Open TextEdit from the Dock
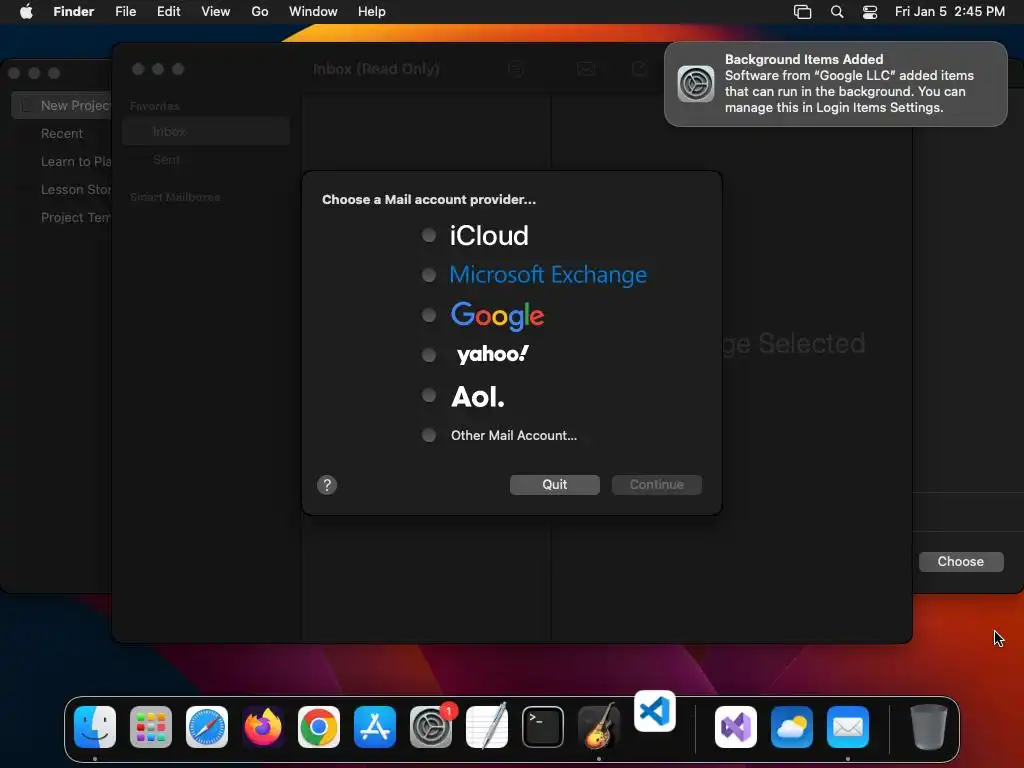This screenshot has width=1024, height=768. click(487, 726)
